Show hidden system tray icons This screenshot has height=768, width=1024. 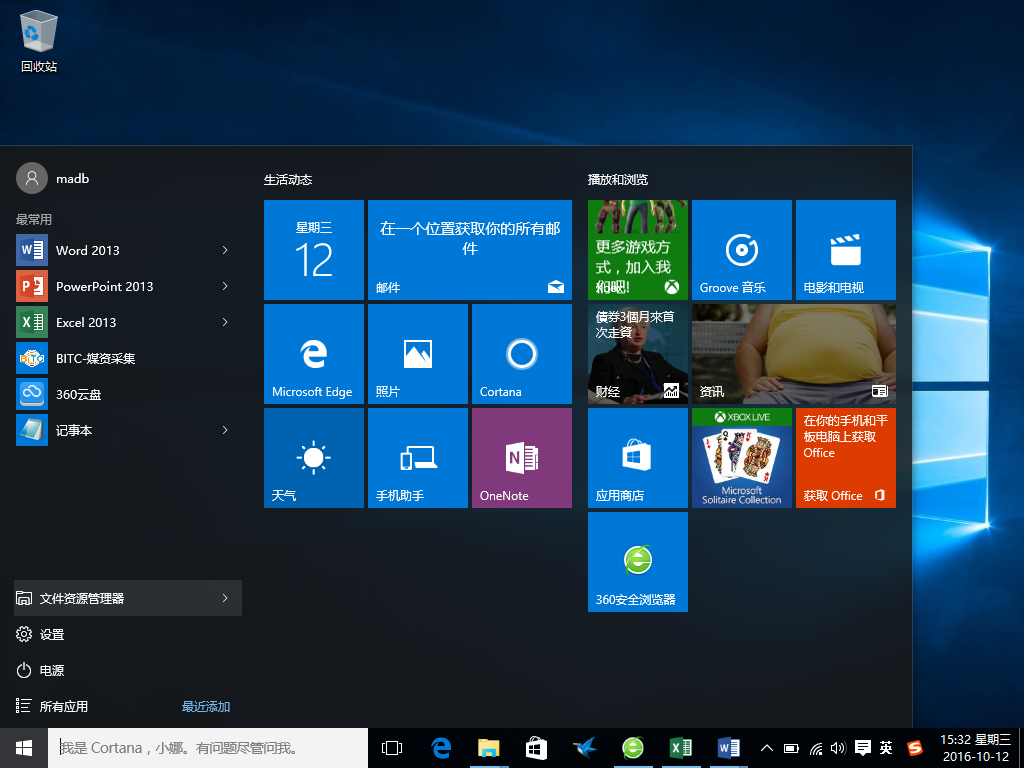(767, 748)
